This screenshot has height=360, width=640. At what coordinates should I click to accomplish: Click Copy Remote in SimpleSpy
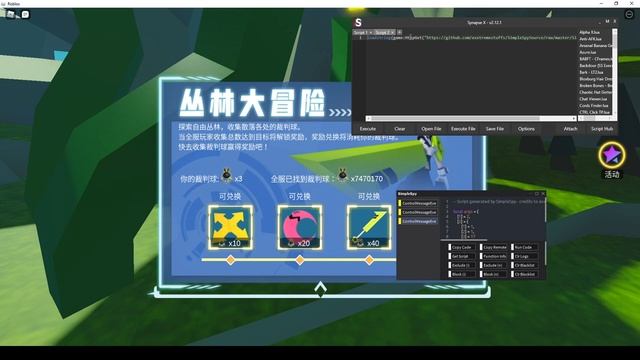point(493,247)
